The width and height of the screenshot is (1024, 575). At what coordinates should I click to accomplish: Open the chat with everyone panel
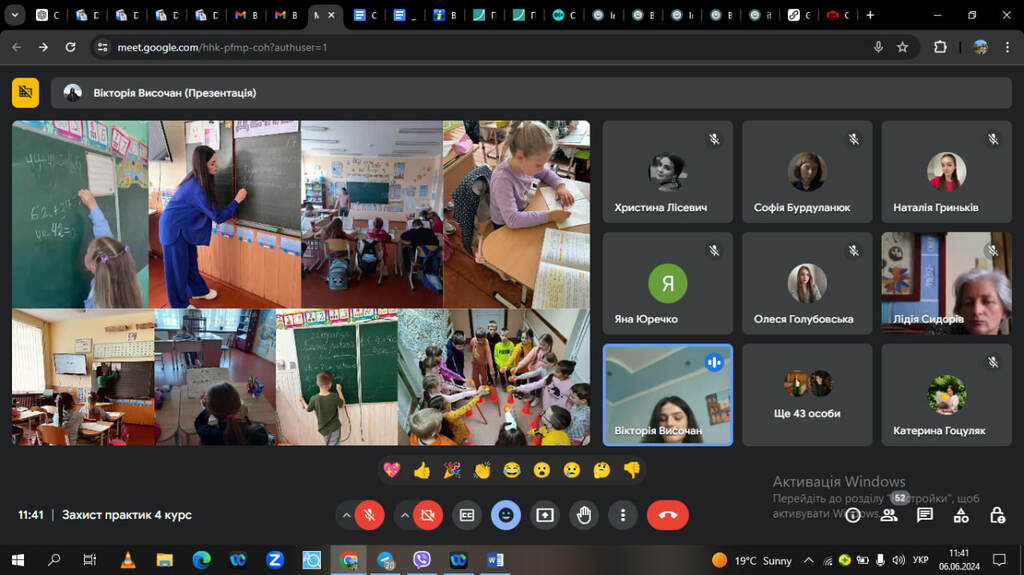point(925,515)
